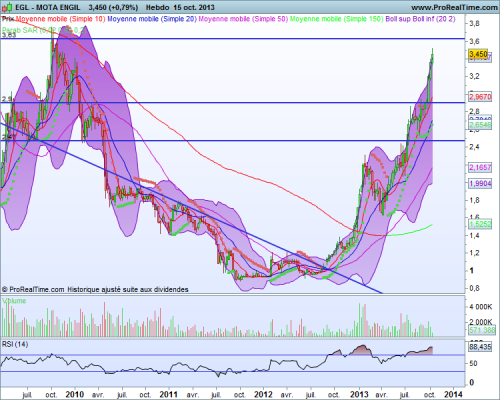500x400 pixels.
Task: Click the green 2,6546 price tag
Action: pos(480,125)
